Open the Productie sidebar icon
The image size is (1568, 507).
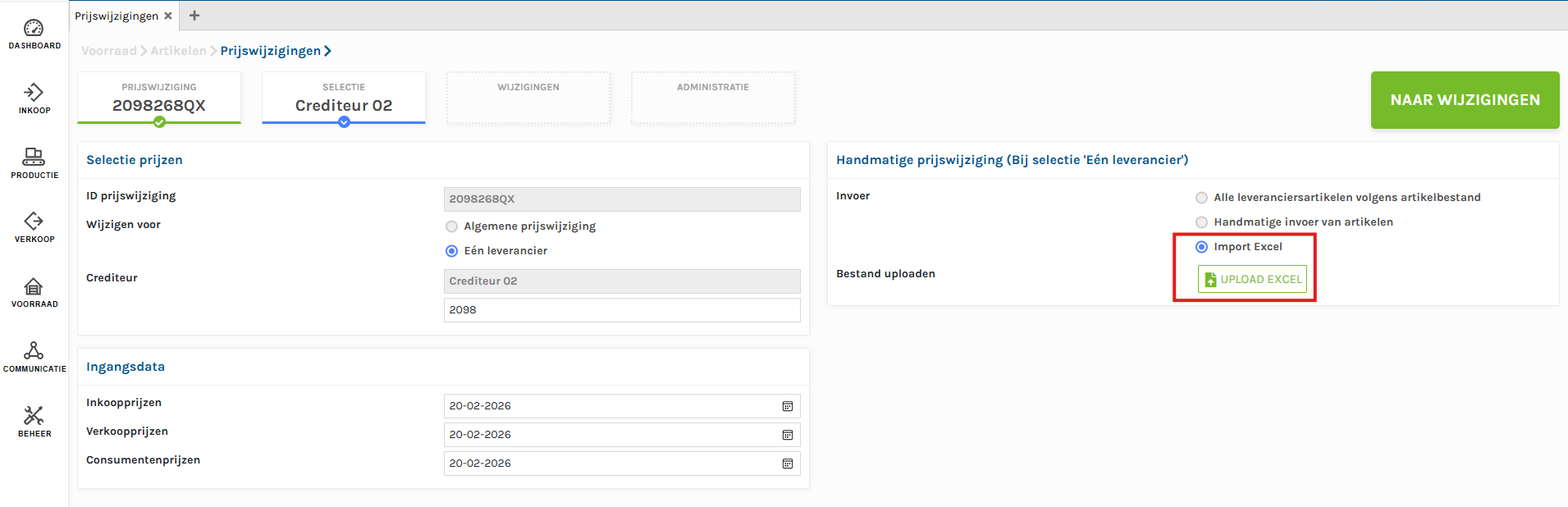[34, 157]
